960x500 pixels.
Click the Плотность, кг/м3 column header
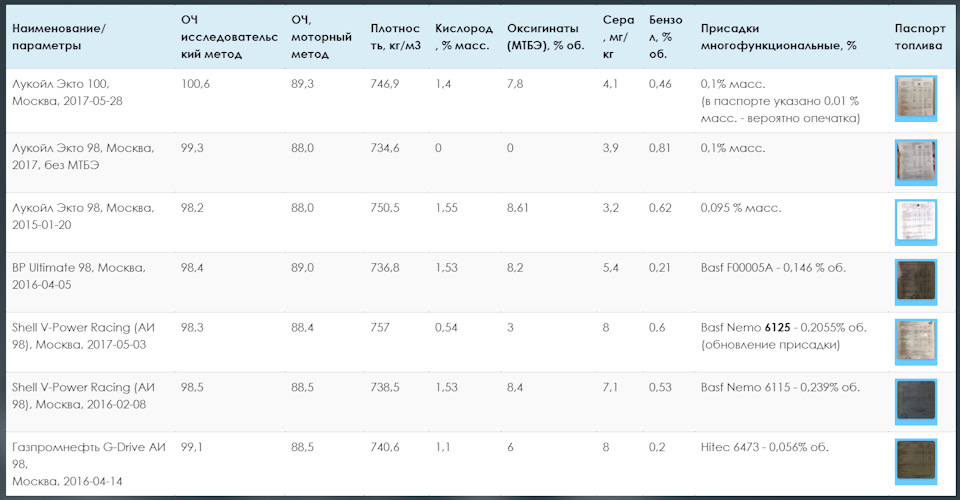pyautogui.click(x=396, y=37)
